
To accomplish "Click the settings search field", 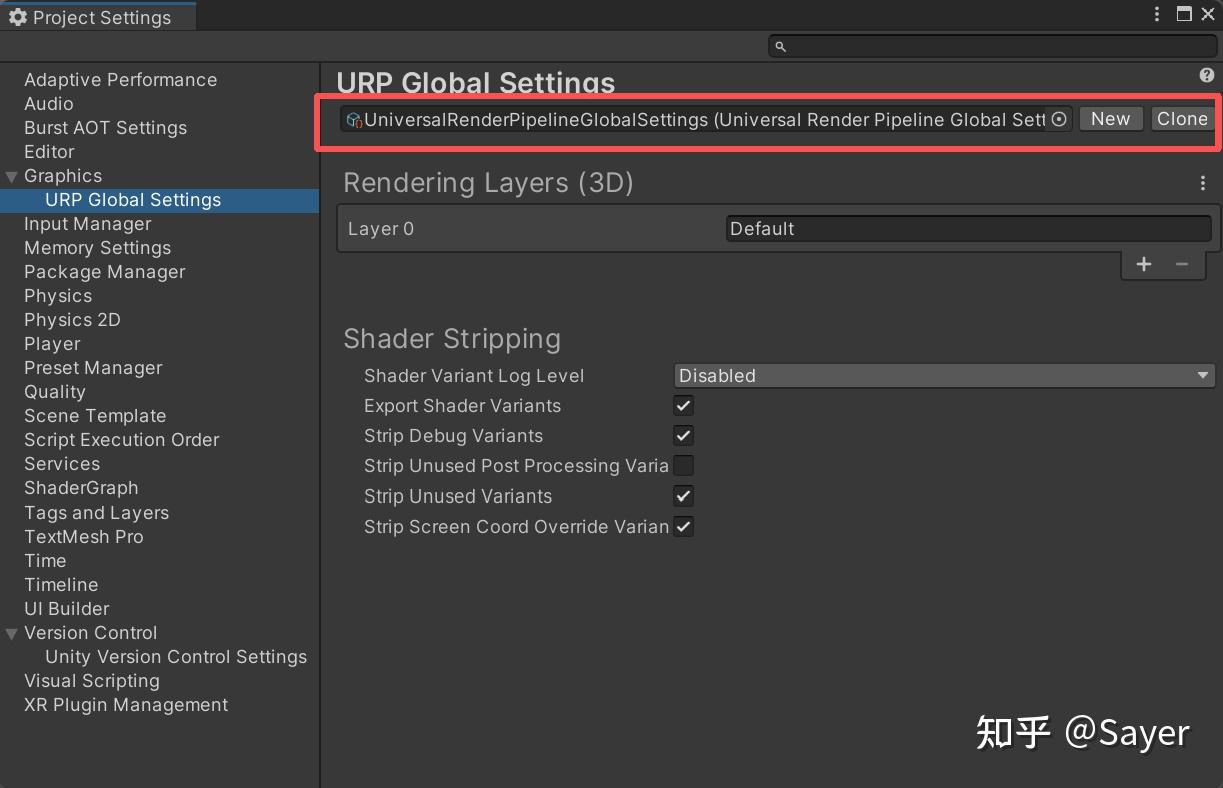I will click(993, 46).
